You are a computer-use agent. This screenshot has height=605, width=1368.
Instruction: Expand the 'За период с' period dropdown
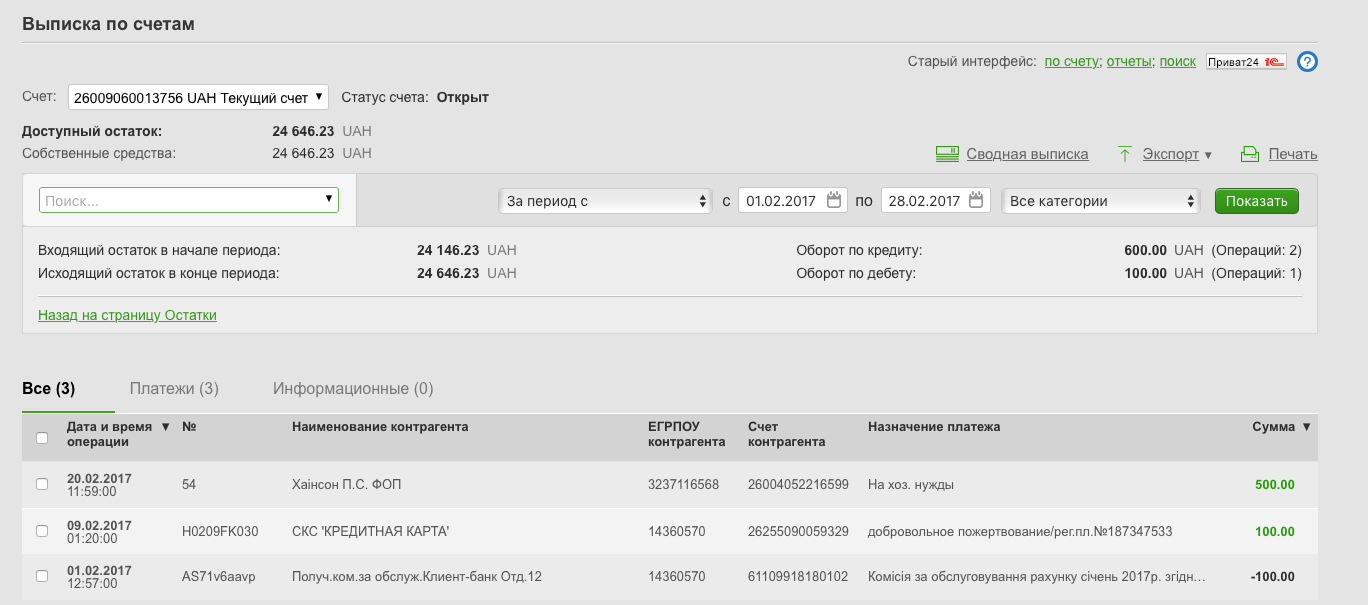tap(603, 201)
